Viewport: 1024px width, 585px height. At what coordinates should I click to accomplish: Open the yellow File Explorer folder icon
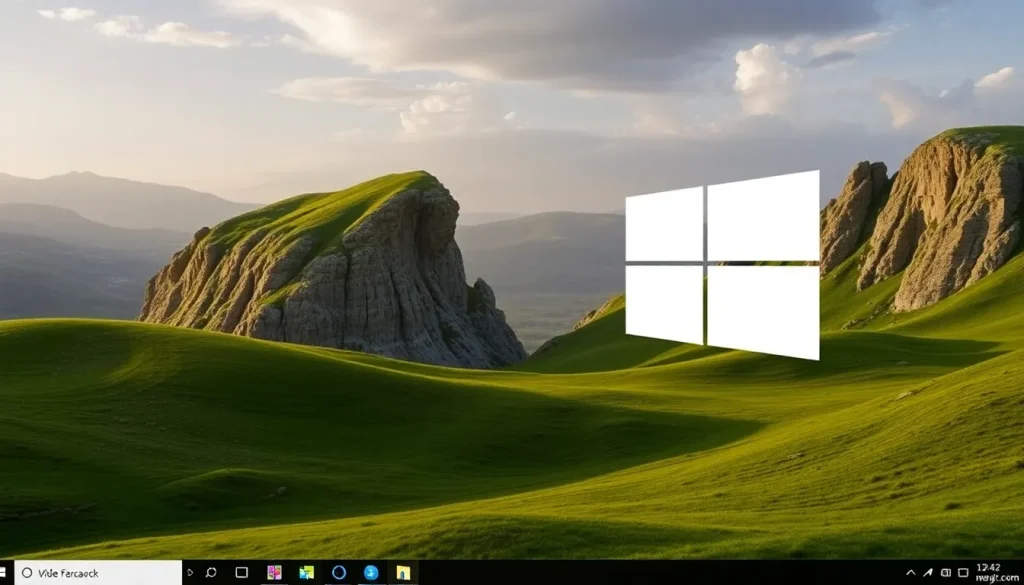[403, 573]
